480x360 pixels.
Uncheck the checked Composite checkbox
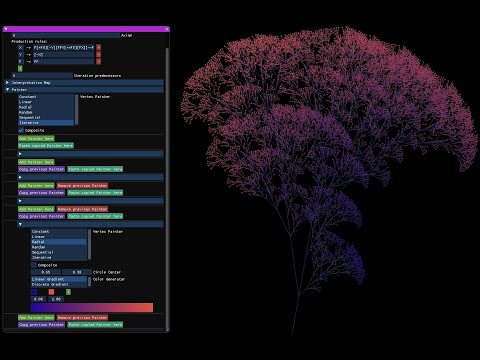[x=21, y=130]
